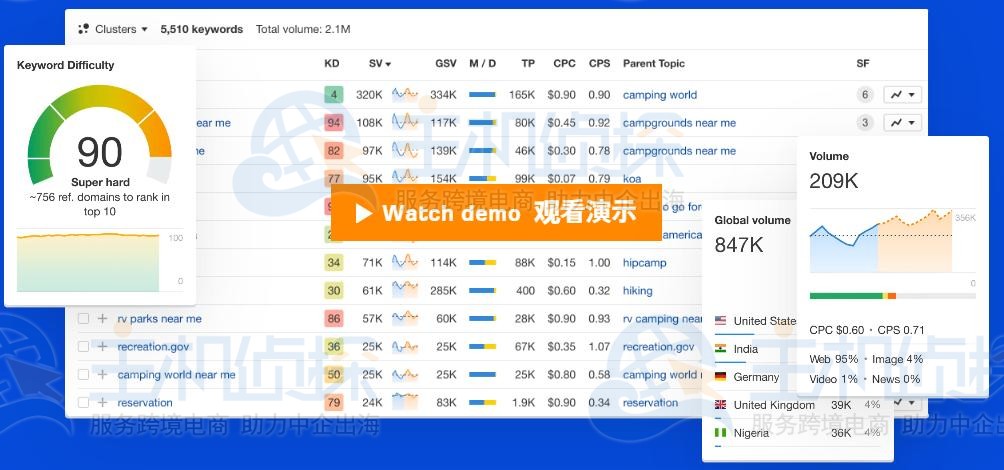This screenshot has width=1004, height=470.
Task: Check the box next to reservation keyword
Action: pos(84,403)
